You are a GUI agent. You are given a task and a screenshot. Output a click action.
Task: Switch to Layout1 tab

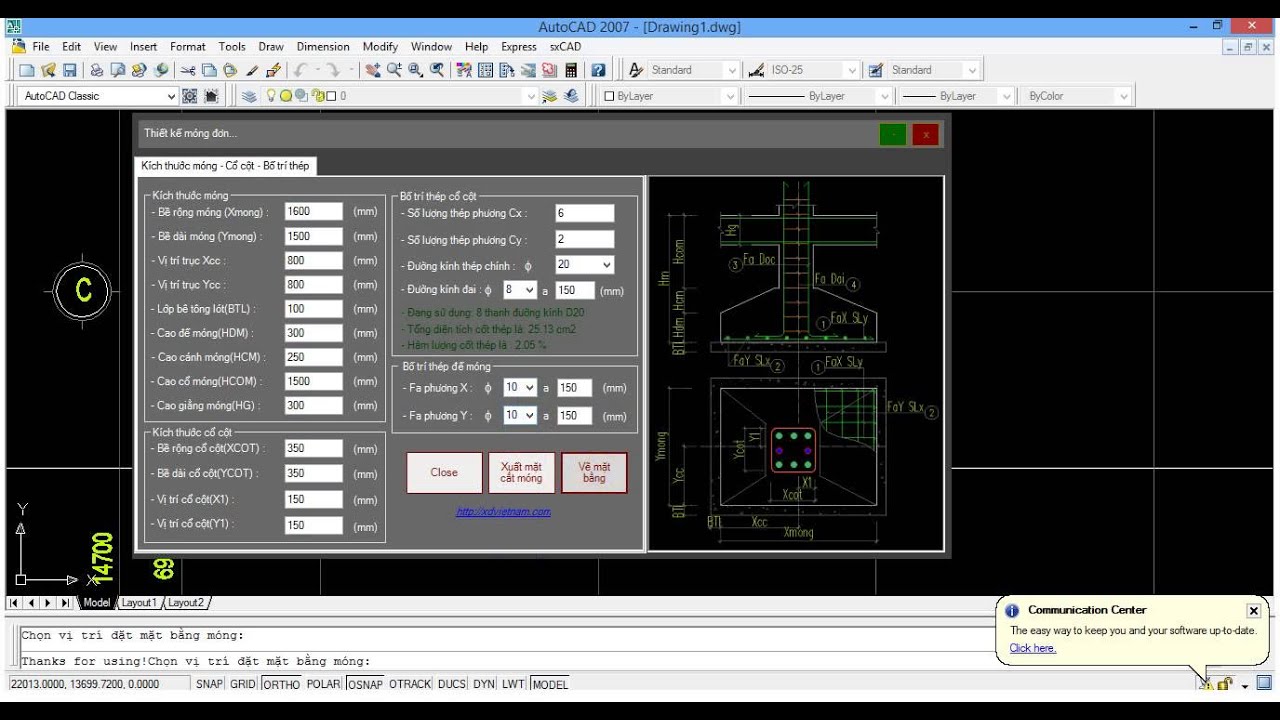(x=138, y=603)
